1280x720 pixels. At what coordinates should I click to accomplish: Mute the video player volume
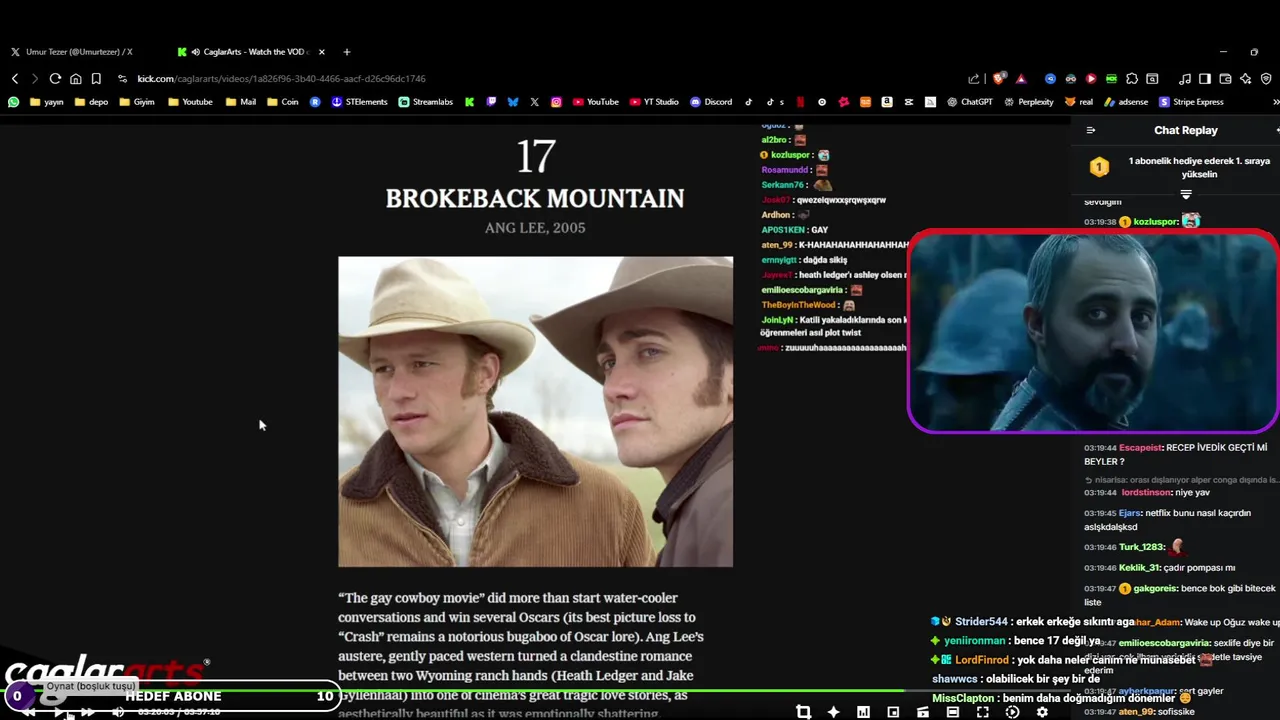tap(118, 711)
